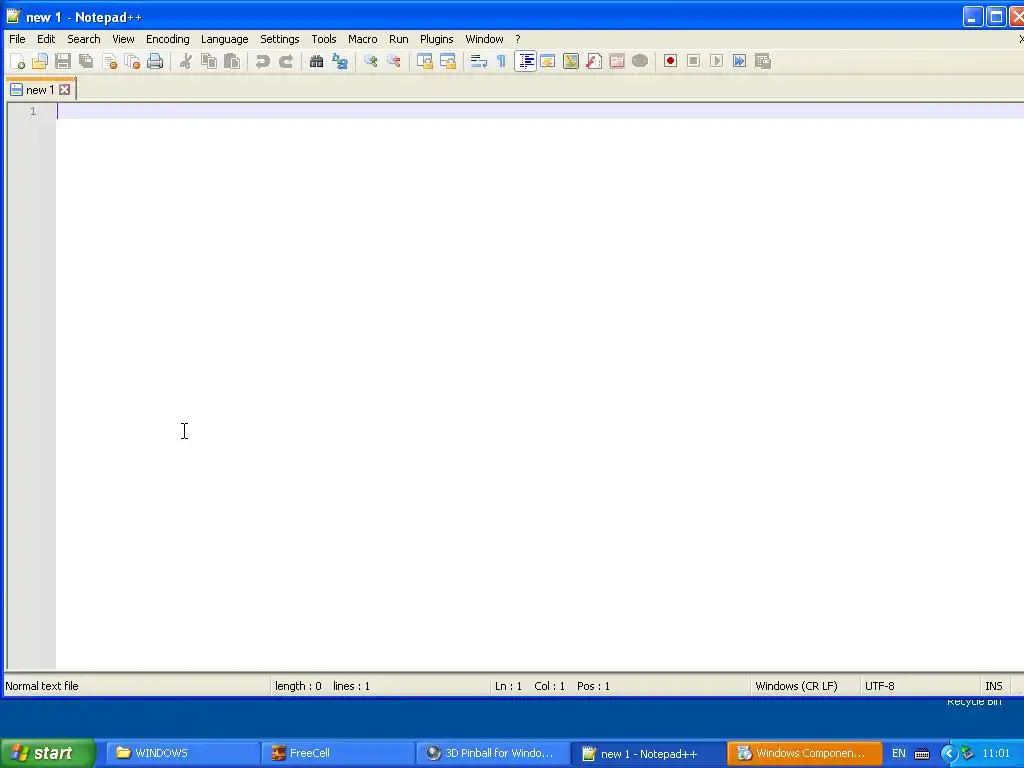Open the Settings menu
Image resolution: width=1024 pixels, height=768 pixels.
(280, 39)
